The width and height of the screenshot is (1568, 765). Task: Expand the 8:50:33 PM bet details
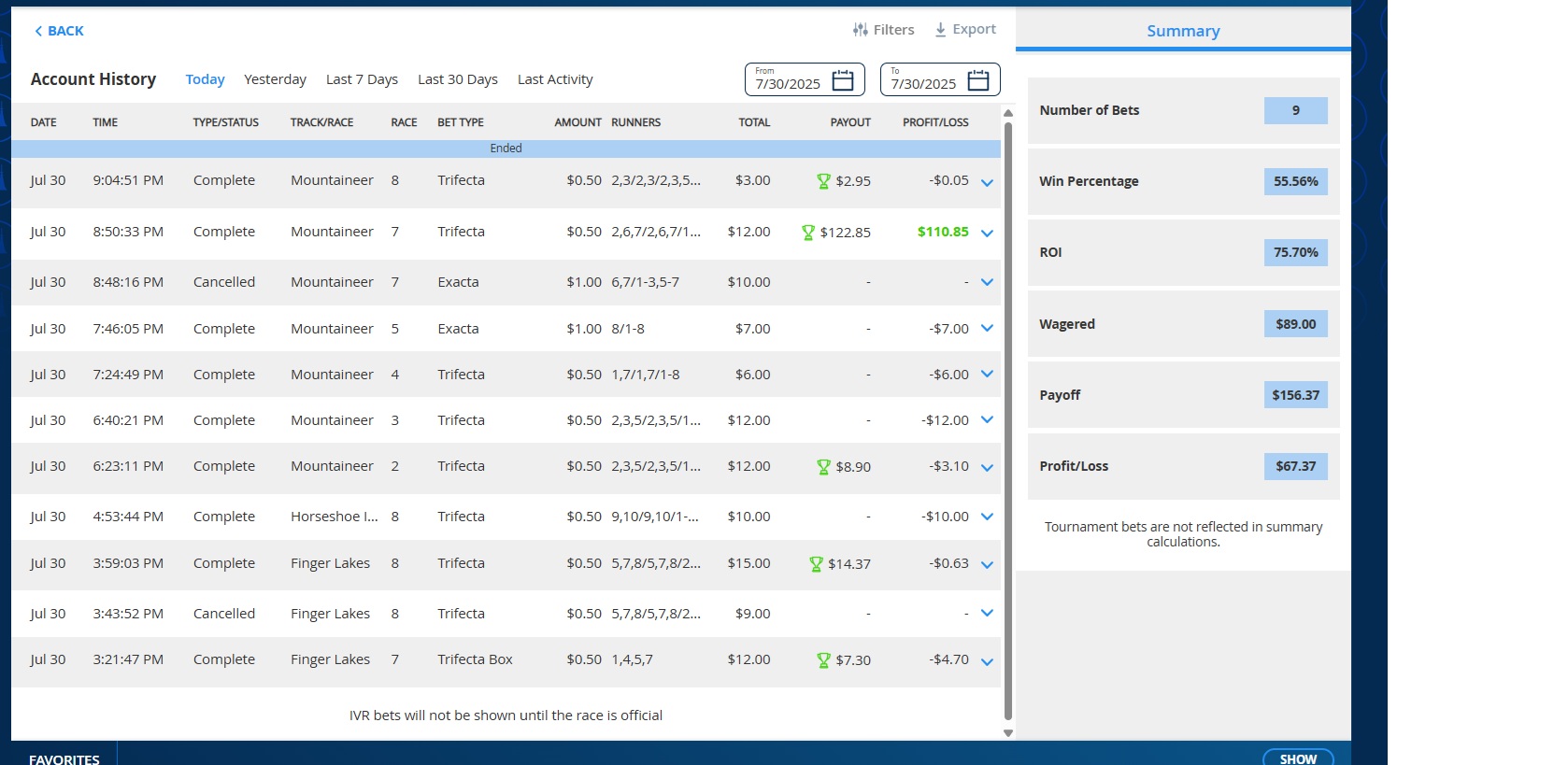coord(987,234)
